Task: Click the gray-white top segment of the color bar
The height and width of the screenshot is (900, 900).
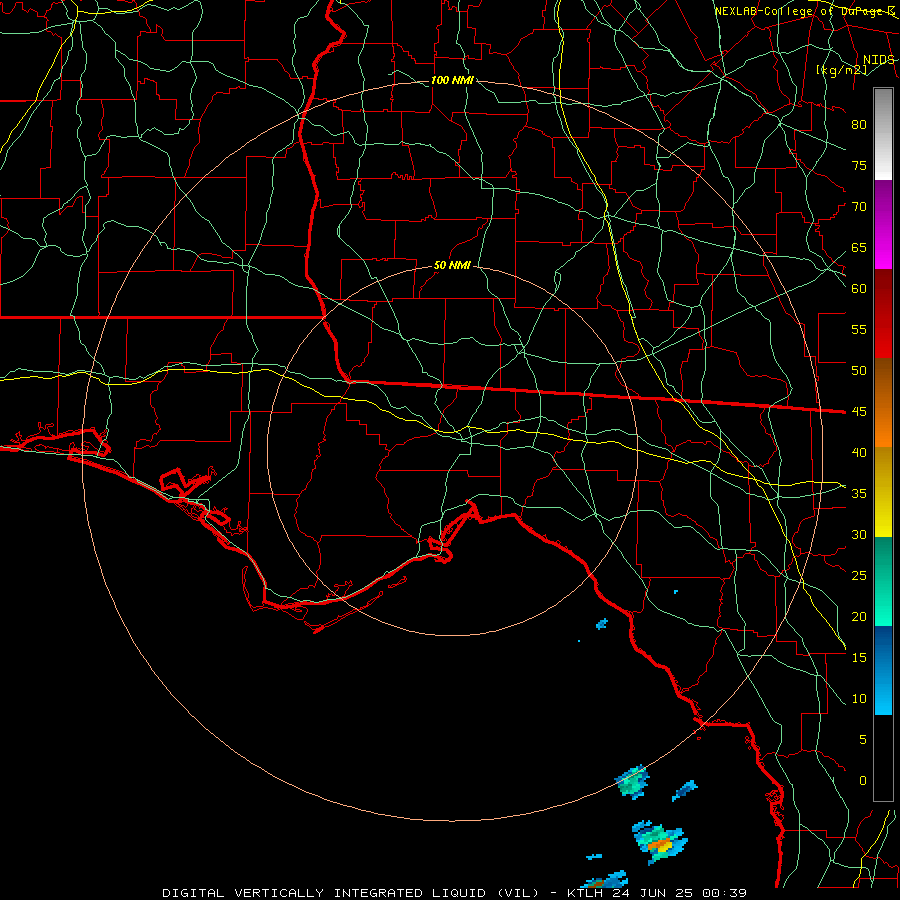Action: [883, 134]
